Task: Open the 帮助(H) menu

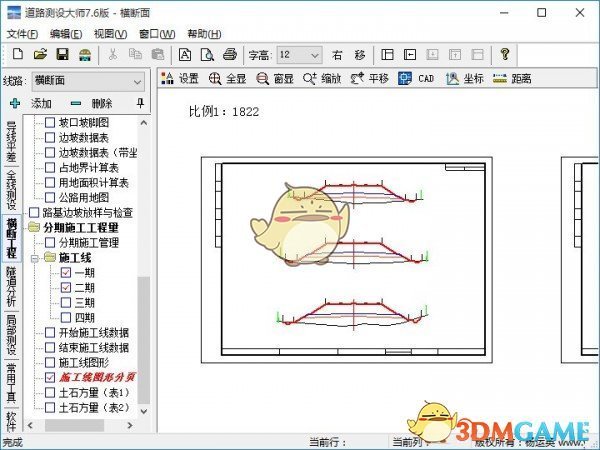Action: (204, 34)
